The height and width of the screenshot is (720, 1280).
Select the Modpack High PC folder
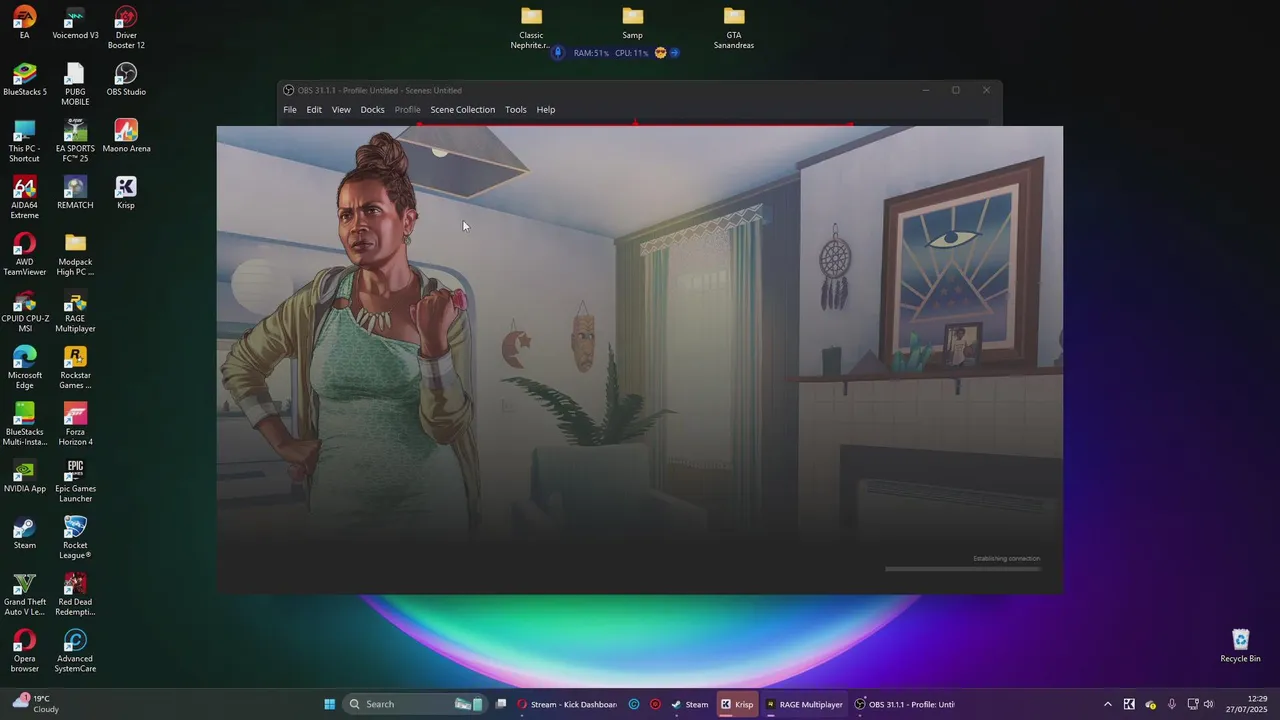click(x=75, y=255)
